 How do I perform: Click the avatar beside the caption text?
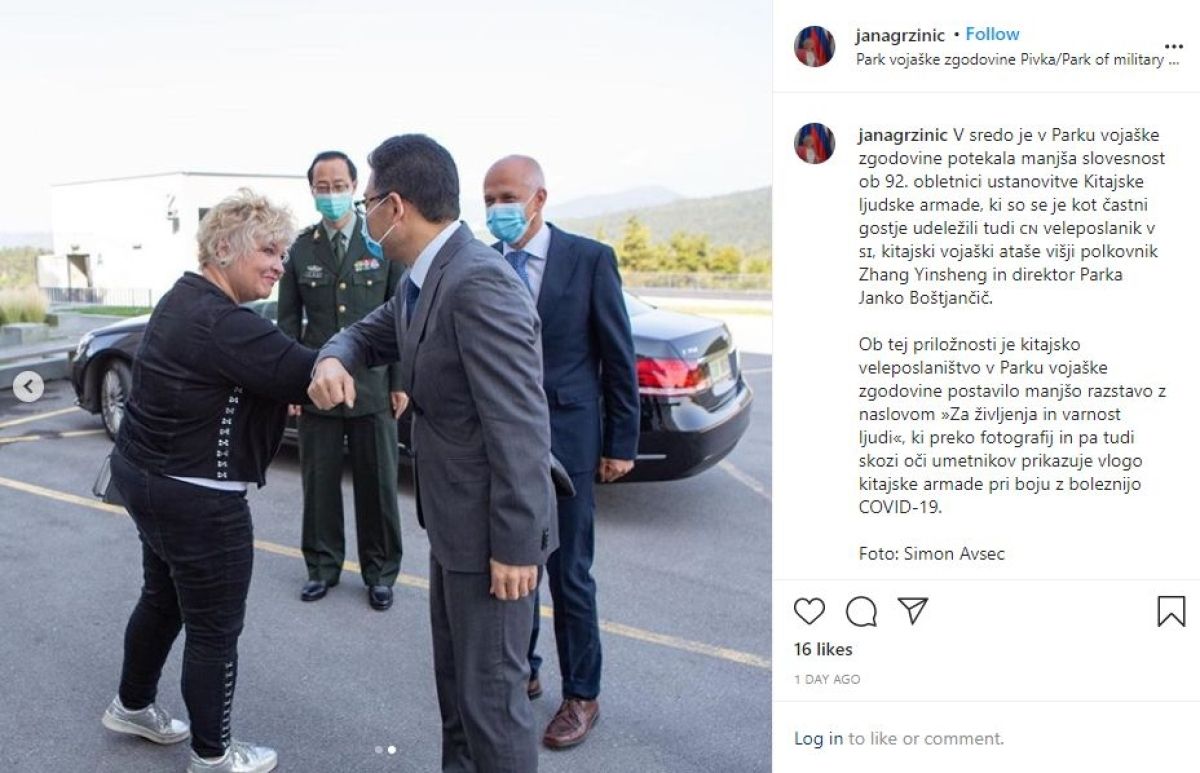click(x=814, y=143)
